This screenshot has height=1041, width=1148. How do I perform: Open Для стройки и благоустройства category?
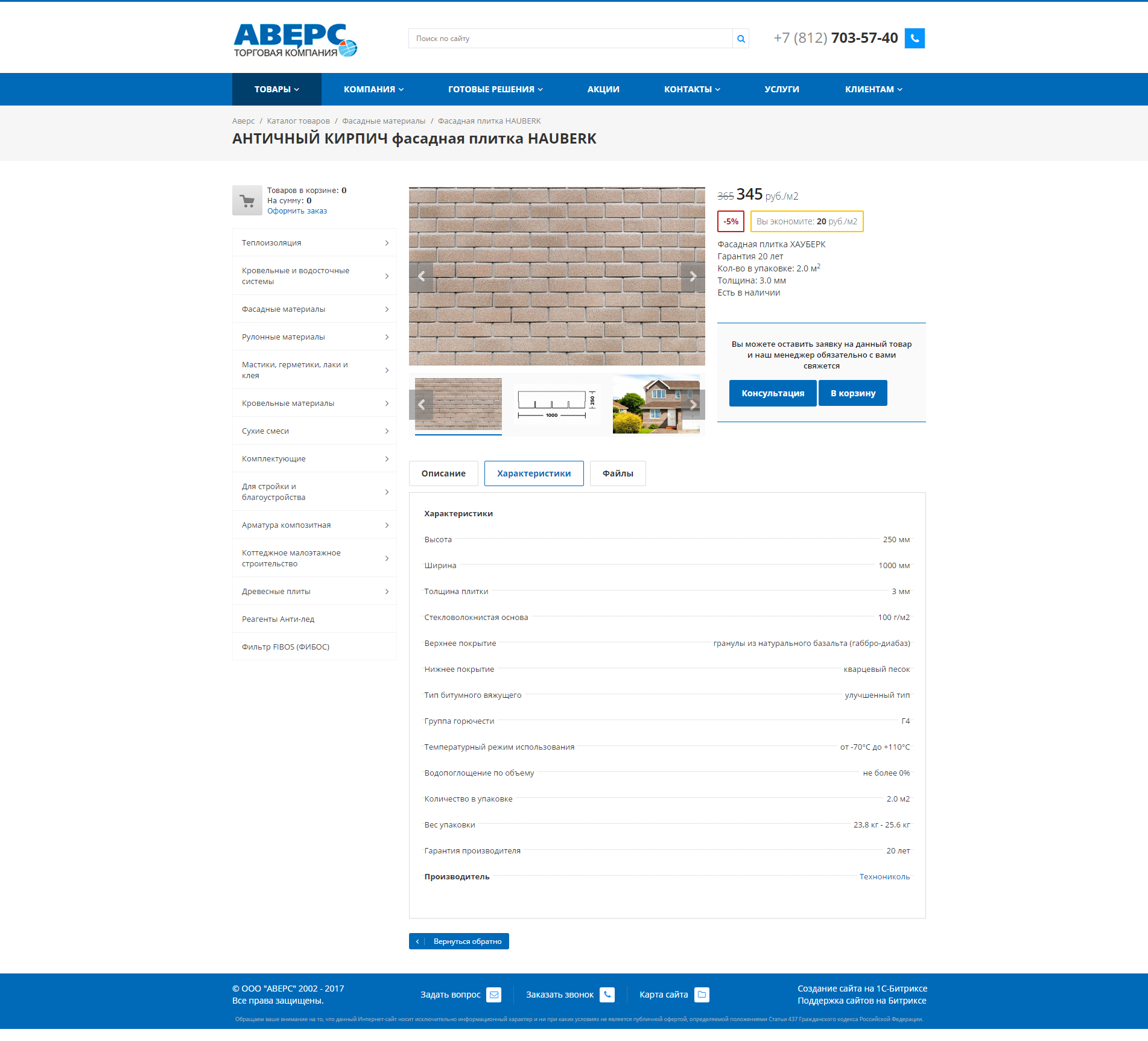[x=314, y=492]
